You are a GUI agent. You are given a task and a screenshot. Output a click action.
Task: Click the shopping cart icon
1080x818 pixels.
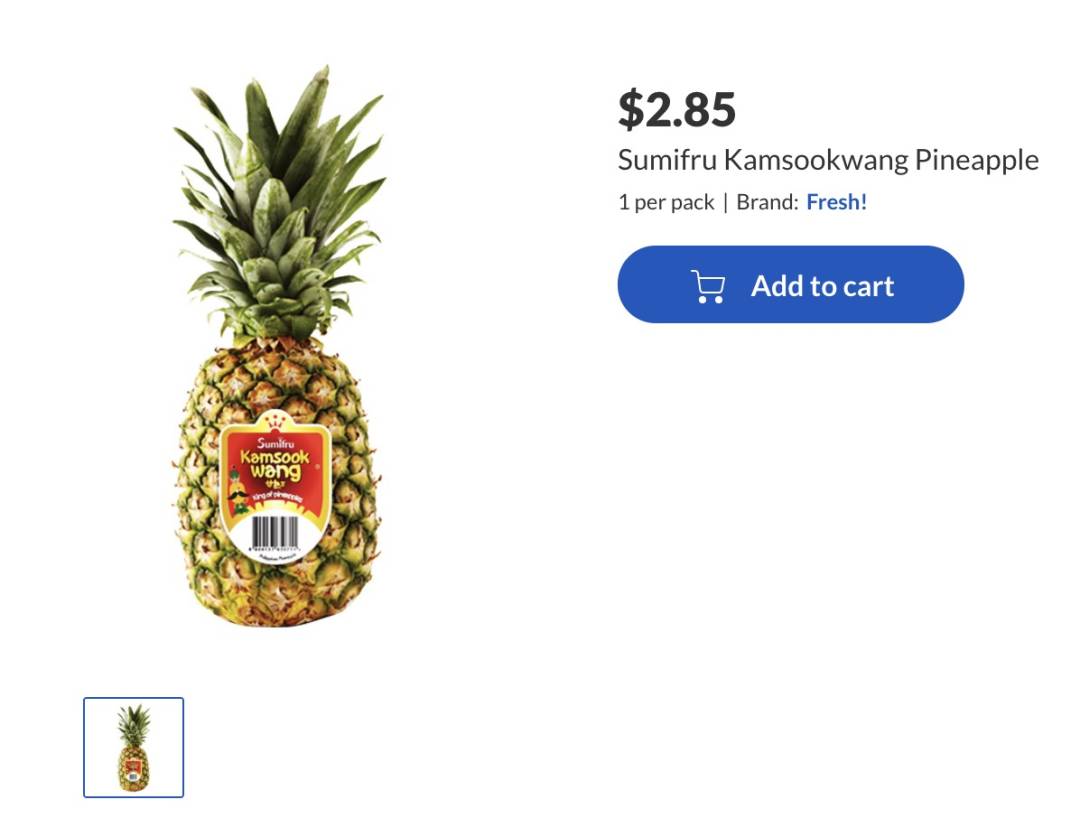pyautogui.click(x=708, y=286)
